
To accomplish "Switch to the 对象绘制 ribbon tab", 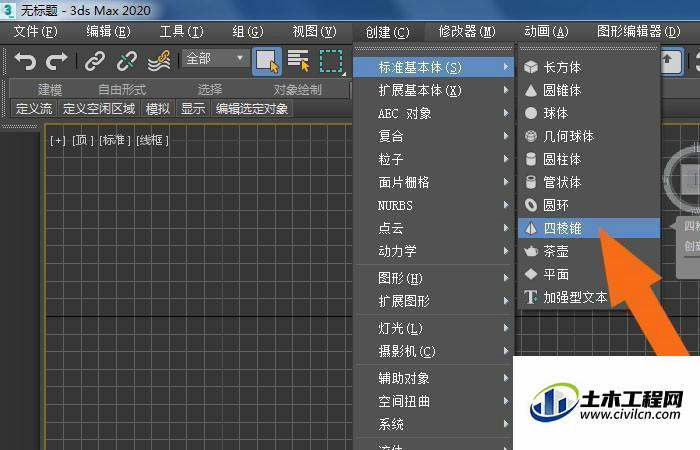I will 297,90.
